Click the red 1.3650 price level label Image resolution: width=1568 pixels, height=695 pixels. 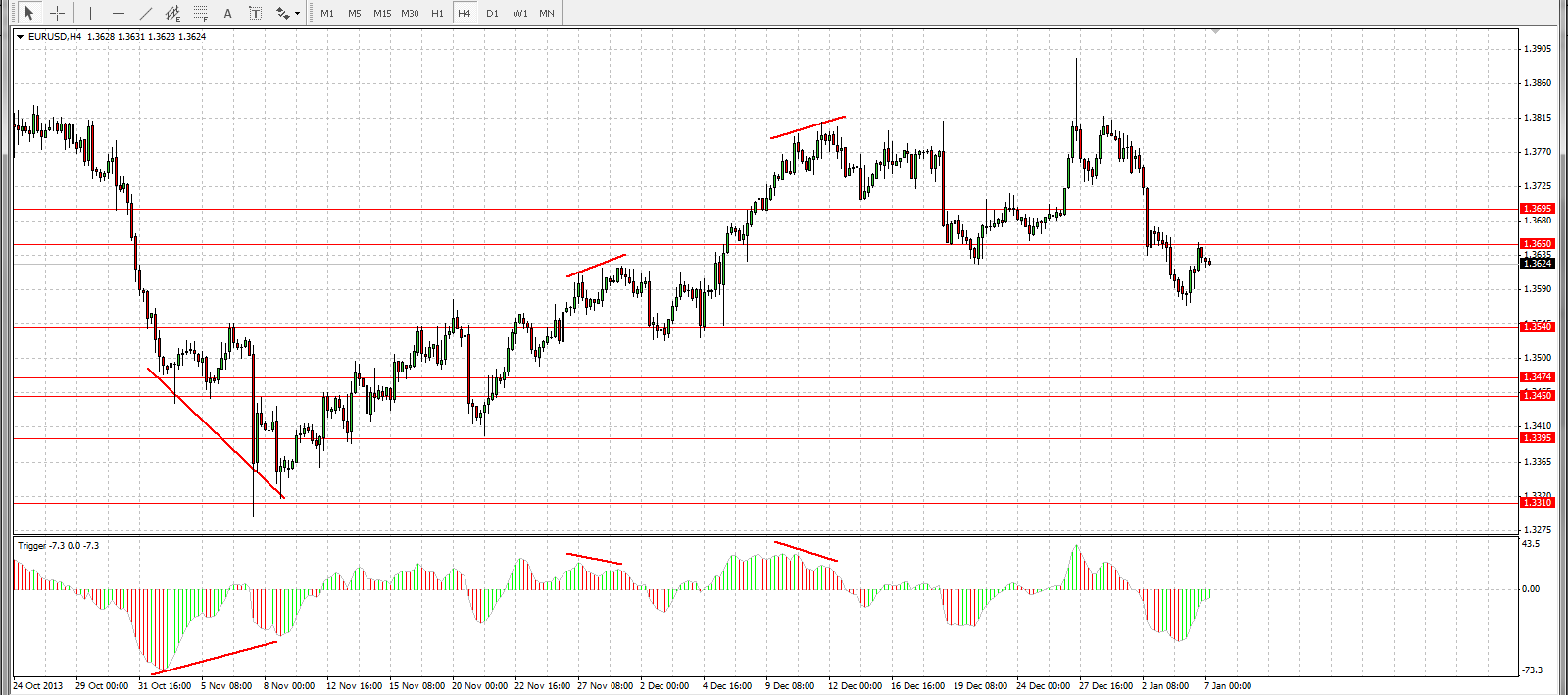point(1537,244)
